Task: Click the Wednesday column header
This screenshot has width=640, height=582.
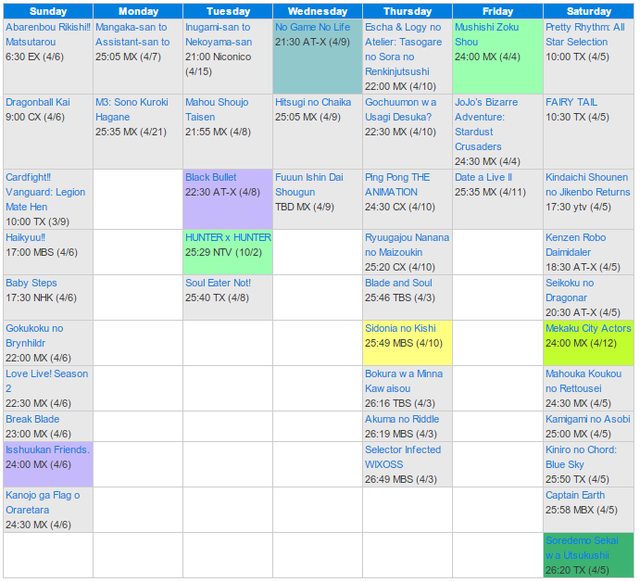Action: click(318, 11)
